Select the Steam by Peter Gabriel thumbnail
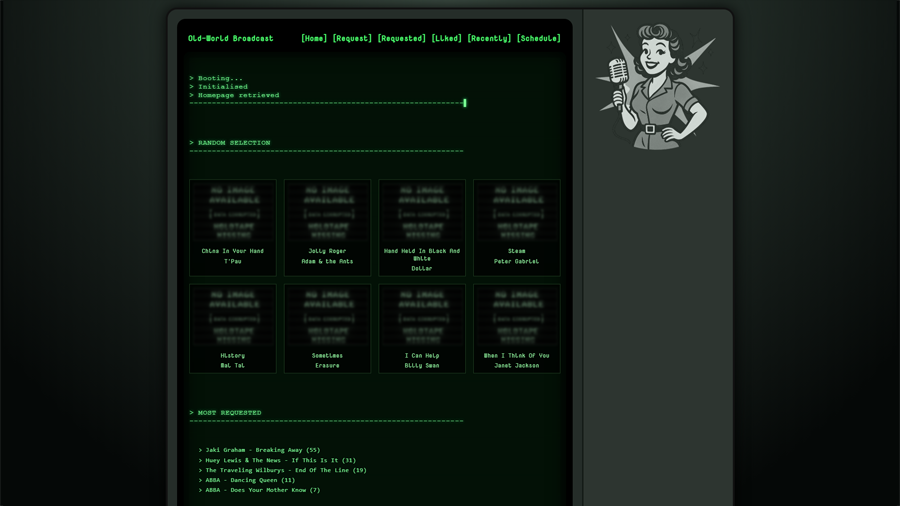 pos(517,212)
